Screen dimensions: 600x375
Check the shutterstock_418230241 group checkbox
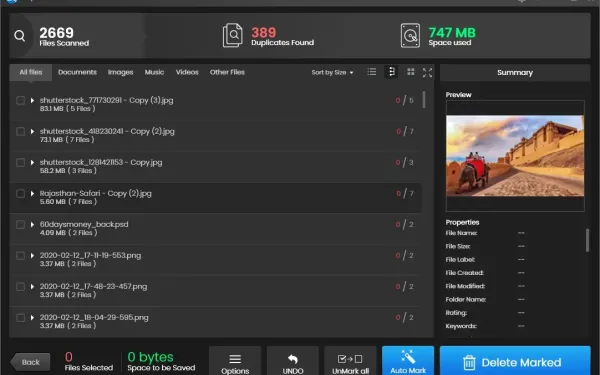[21, 131]
